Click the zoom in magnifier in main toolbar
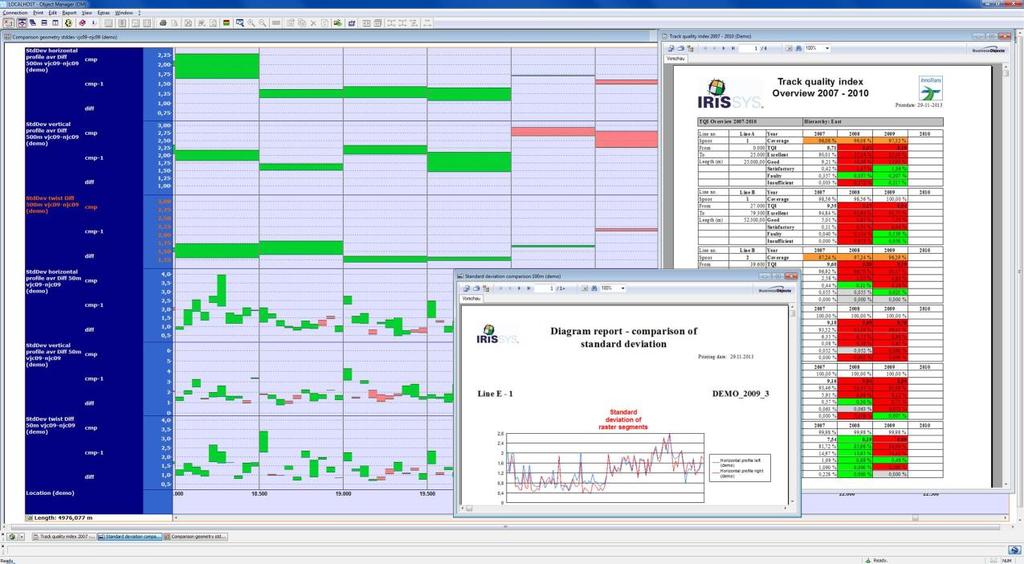The image size is (1024, 564). 251,23
